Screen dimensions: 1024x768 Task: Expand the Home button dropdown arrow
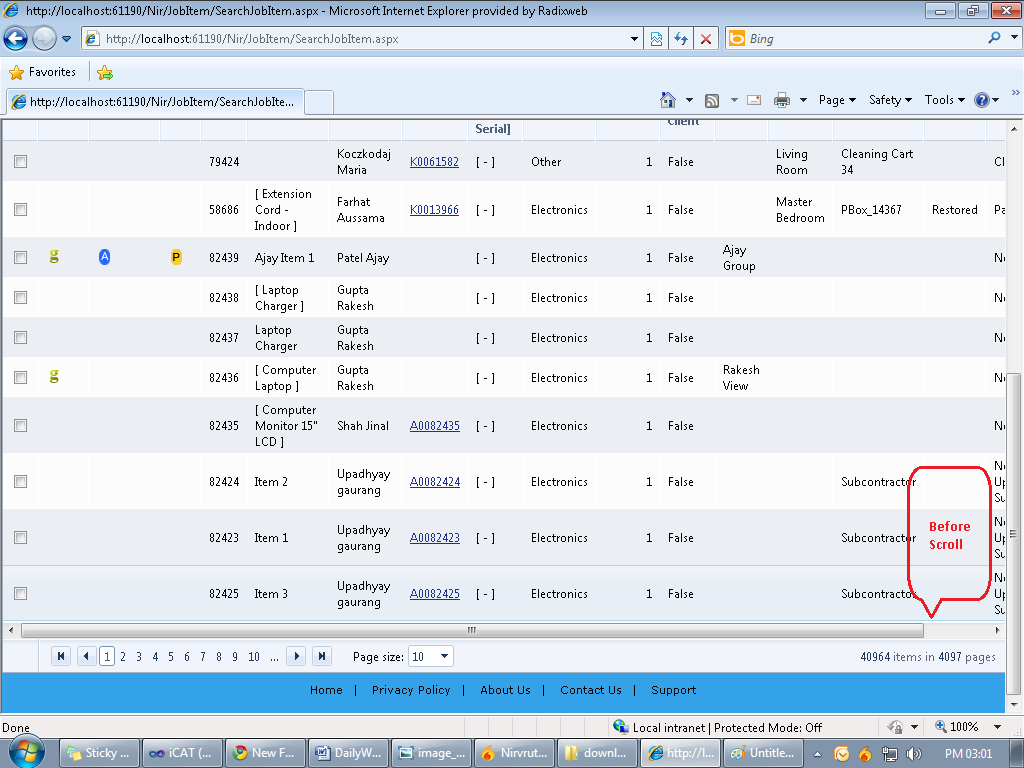[x=689, y=101]
